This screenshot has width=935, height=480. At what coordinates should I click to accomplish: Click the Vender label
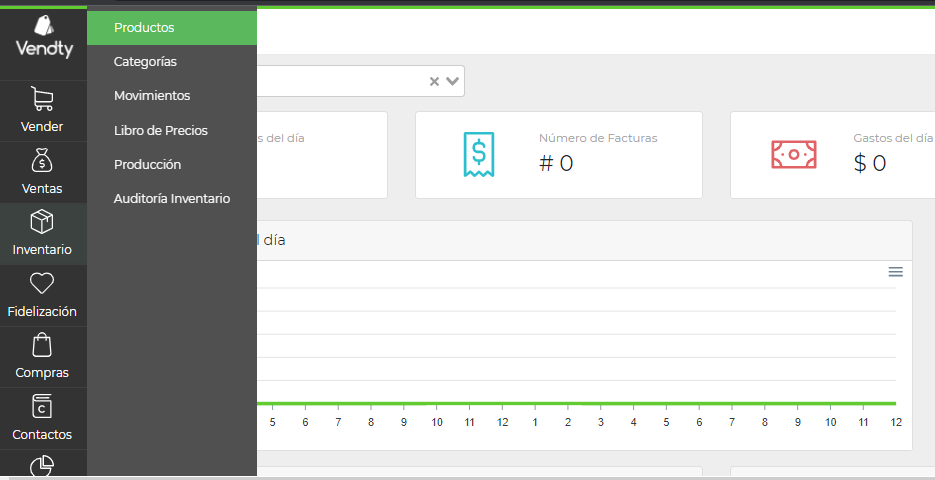click(42, 126)
